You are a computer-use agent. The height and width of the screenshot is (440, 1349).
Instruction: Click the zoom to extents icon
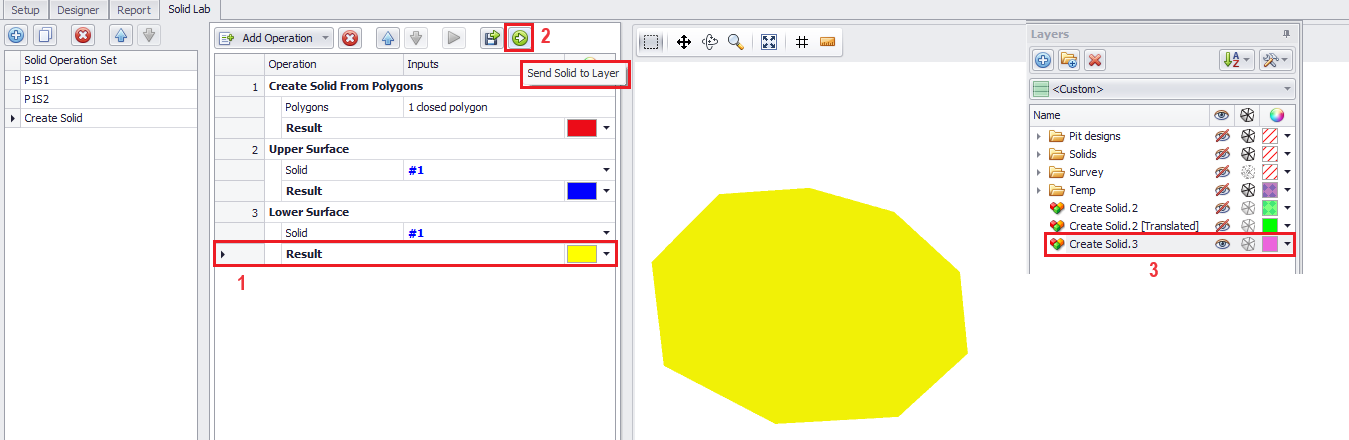pyautogui.click(x=768, y=42)
